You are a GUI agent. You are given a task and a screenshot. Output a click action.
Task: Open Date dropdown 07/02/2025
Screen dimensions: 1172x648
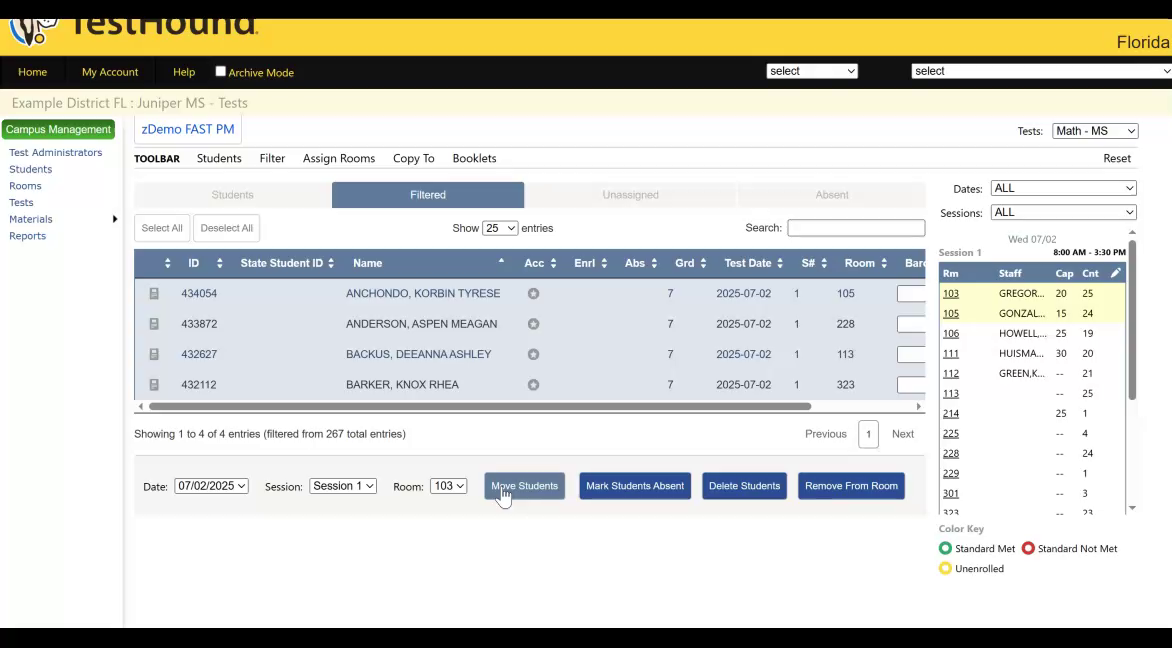(212, 486)
